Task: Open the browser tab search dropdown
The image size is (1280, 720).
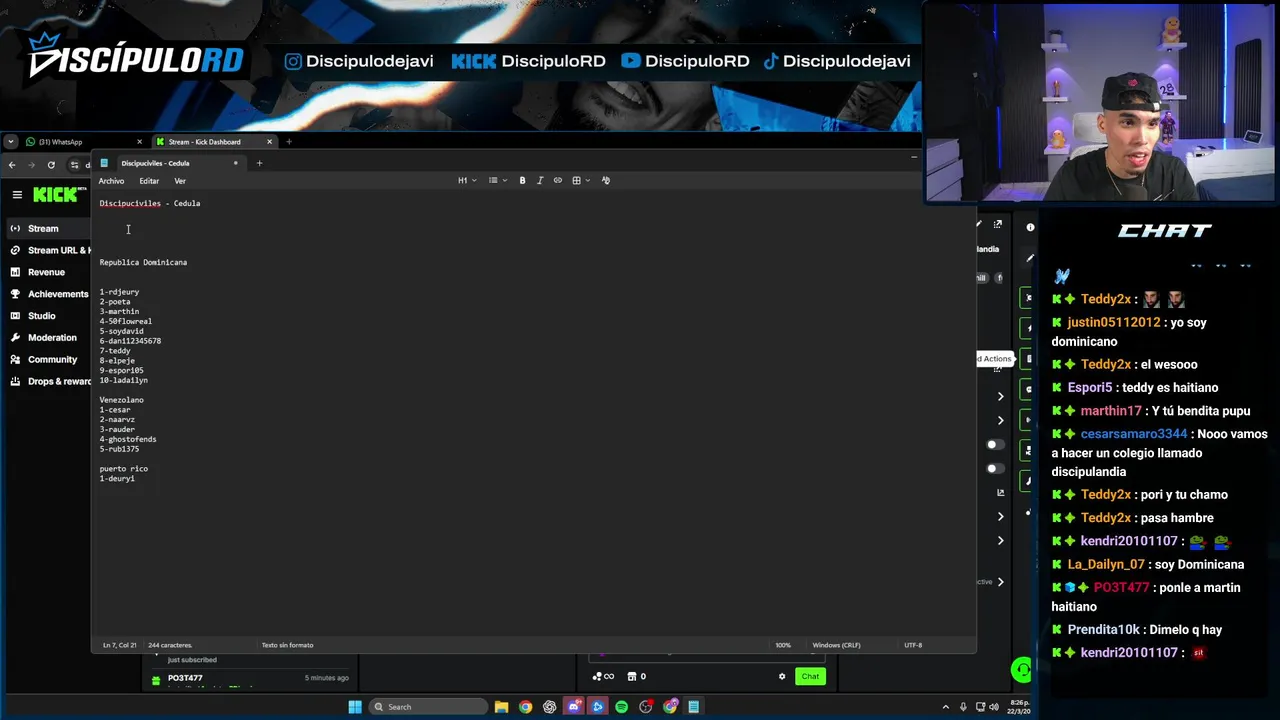Action: click(x=11, y=142)
